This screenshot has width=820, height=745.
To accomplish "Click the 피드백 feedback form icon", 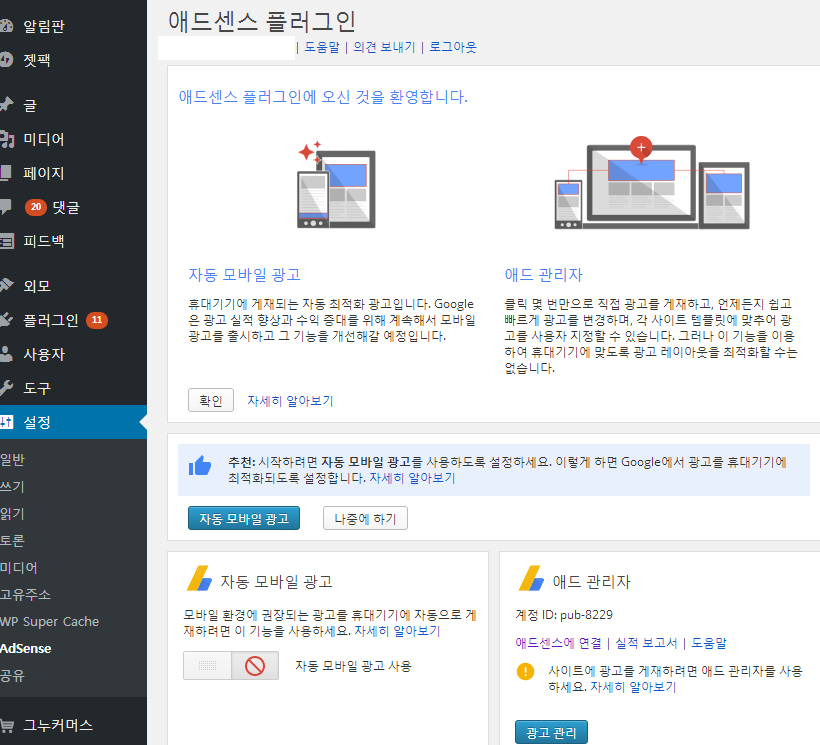I will tap(7, 241).
